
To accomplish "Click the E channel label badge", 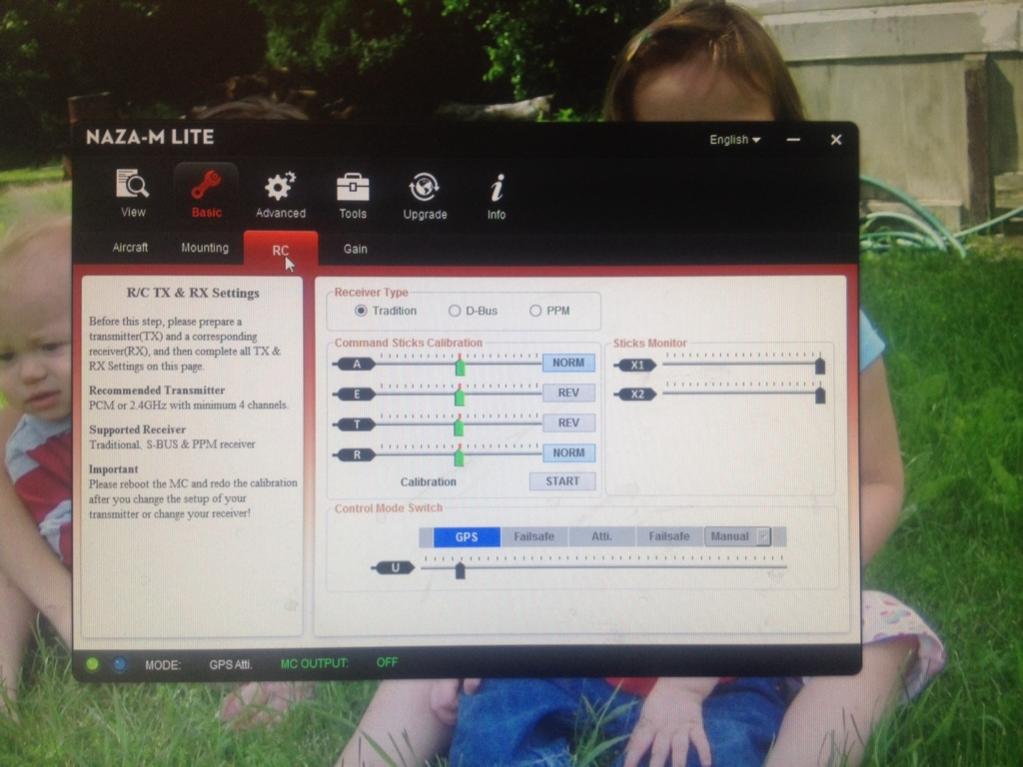I will [x=354, y=394].
